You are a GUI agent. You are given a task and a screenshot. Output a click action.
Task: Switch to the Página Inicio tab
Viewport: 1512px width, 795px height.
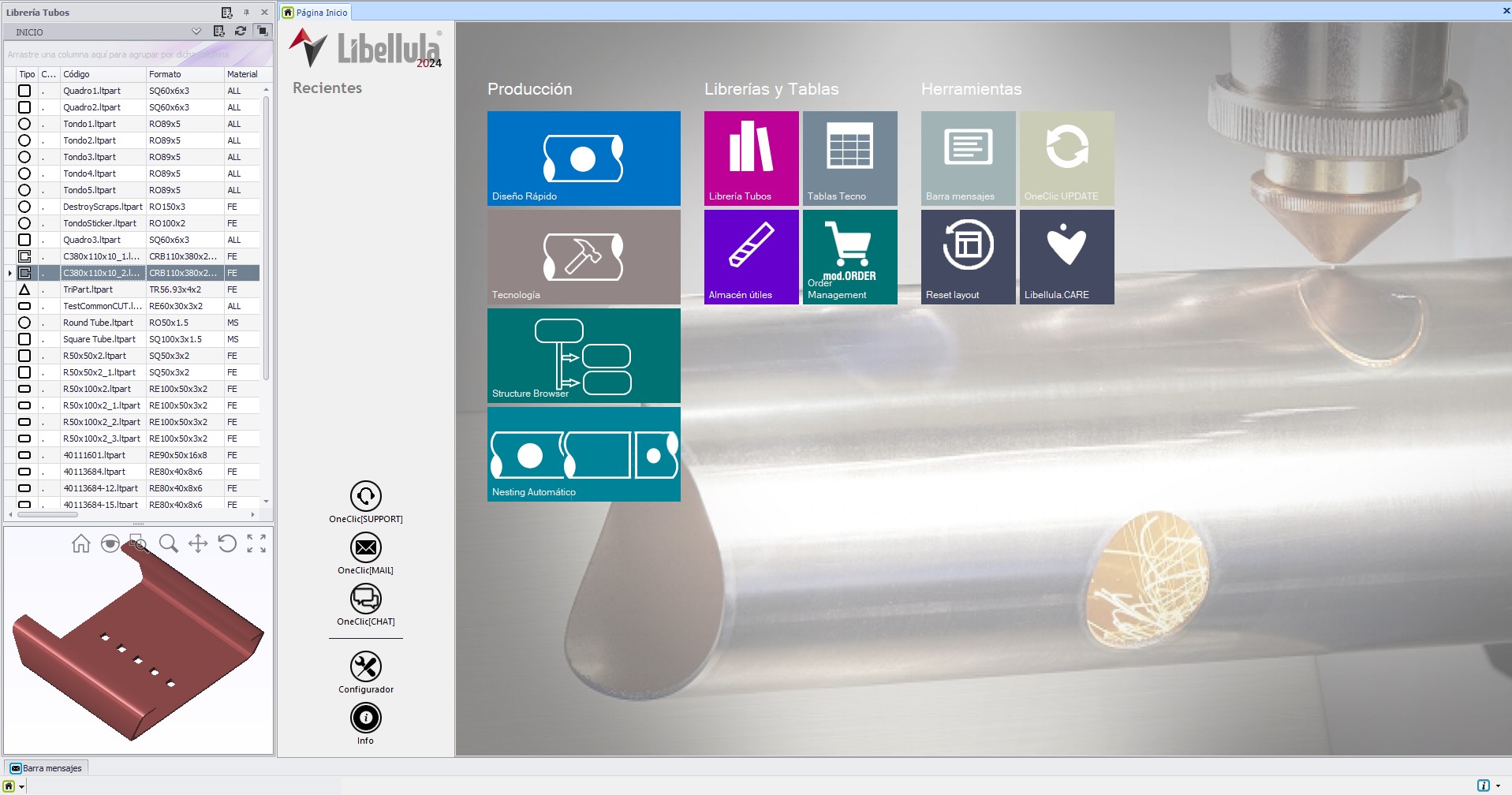pos(315,13)
